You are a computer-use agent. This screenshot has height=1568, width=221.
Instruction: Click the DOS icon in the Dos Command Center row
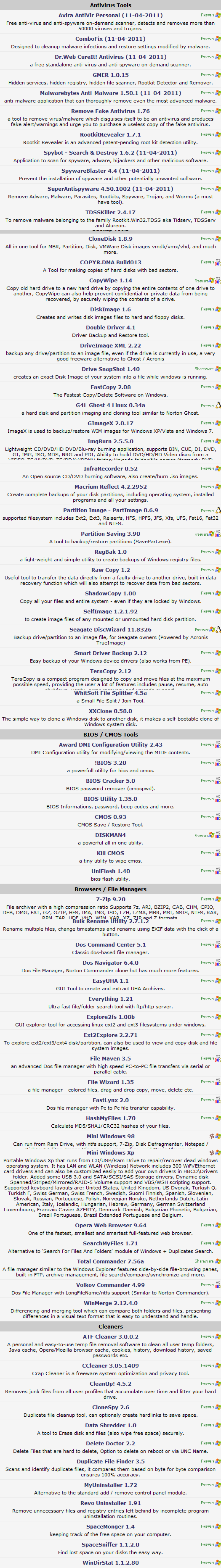click(x=218, y=944)
